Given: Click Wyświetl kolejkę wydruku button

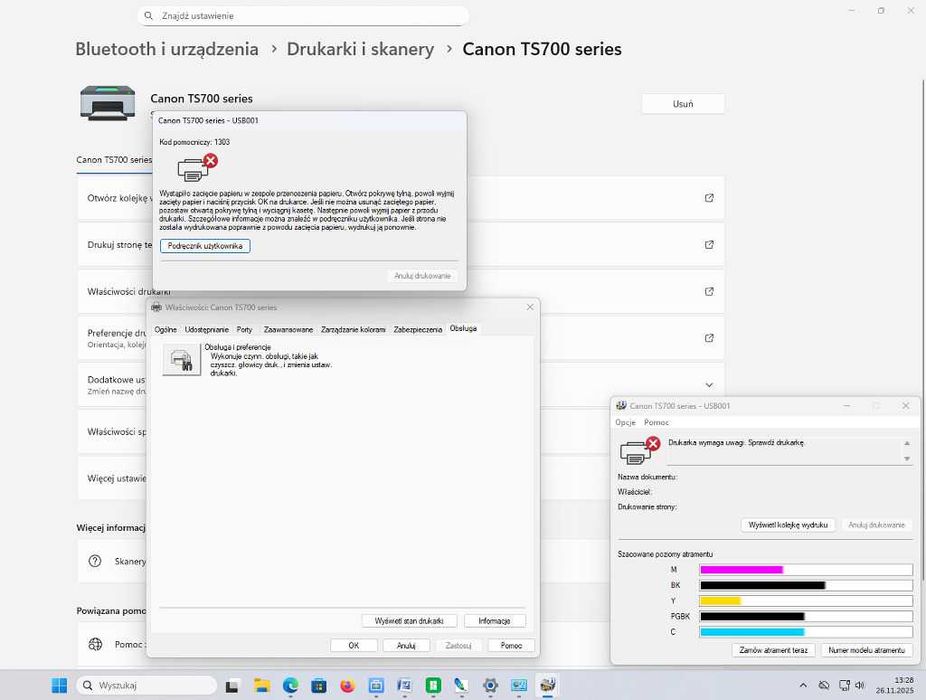Looking at the screenshot, I should [787, 525].
